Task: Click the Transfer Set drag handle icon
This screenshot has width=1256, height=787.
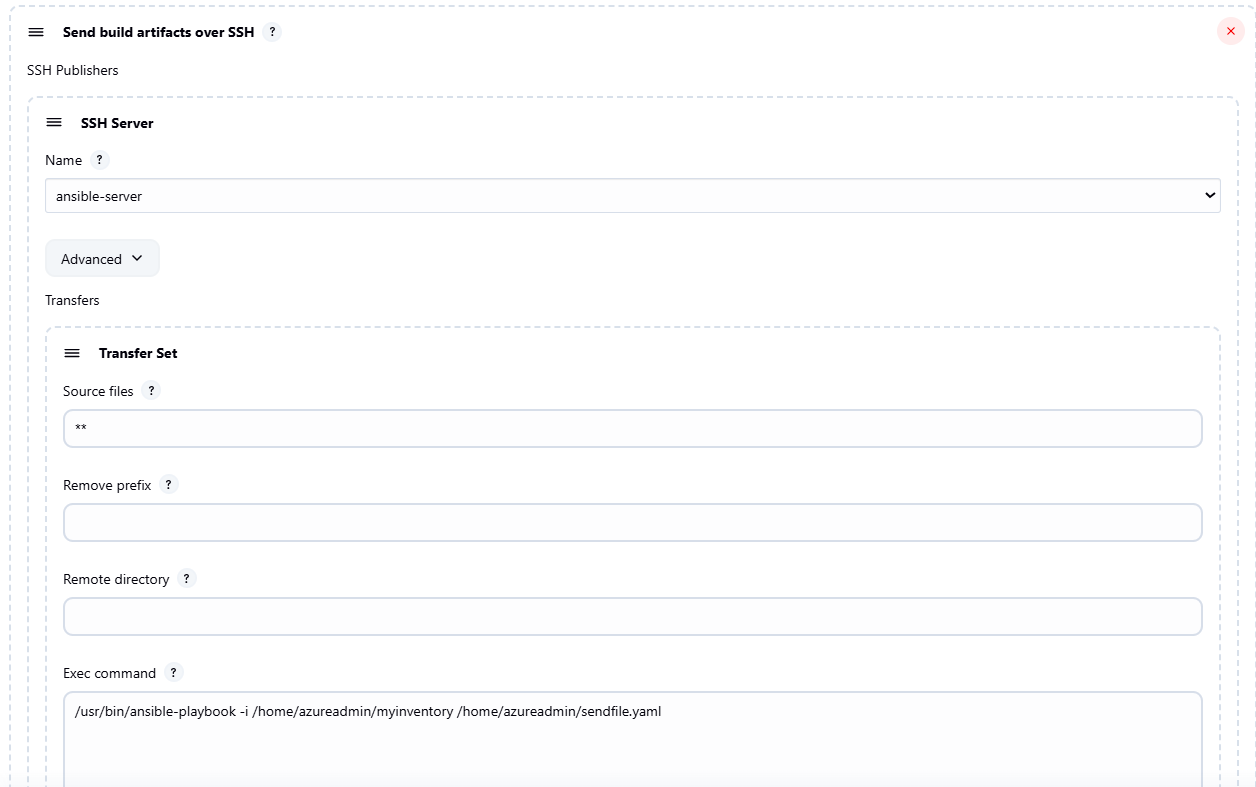Action: click(x=72, y=353)
